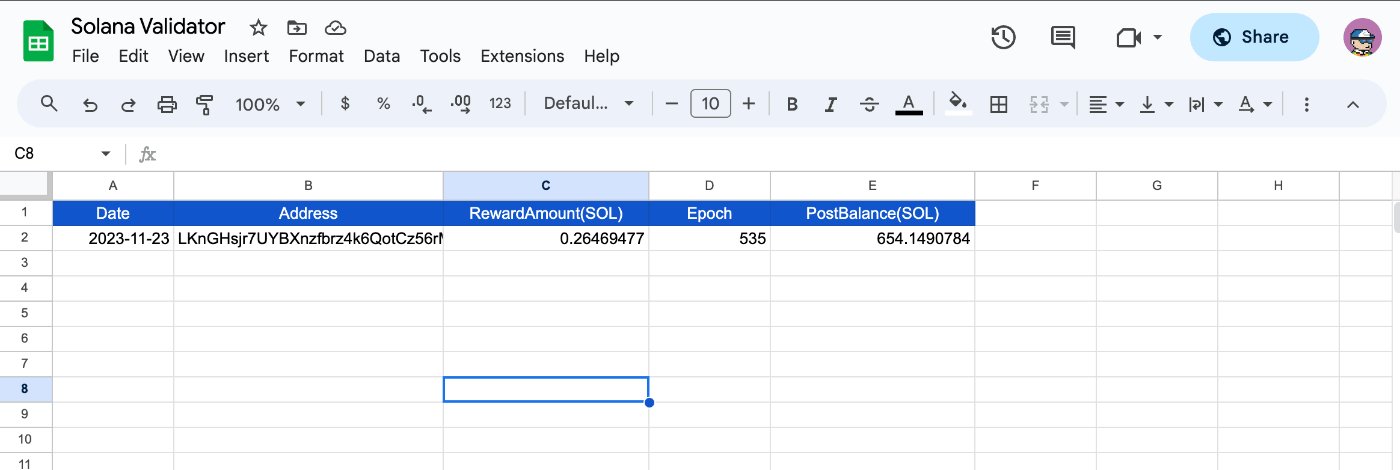Open the account profile avatar
This screenshot has height=470, width=1400.
(x=1362, y=37)
